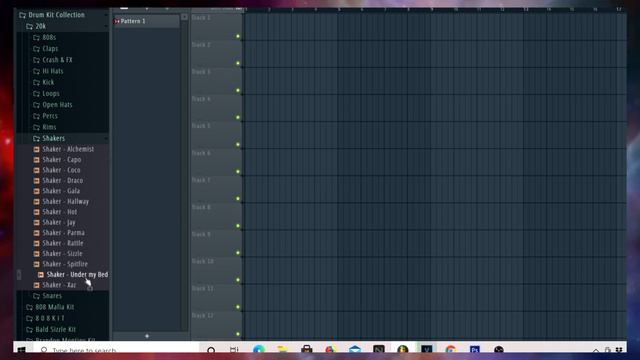The width and height of the screenshot is (640, 360).
Task: Mute Track 2 with its green dot
Action: point(238,63)
